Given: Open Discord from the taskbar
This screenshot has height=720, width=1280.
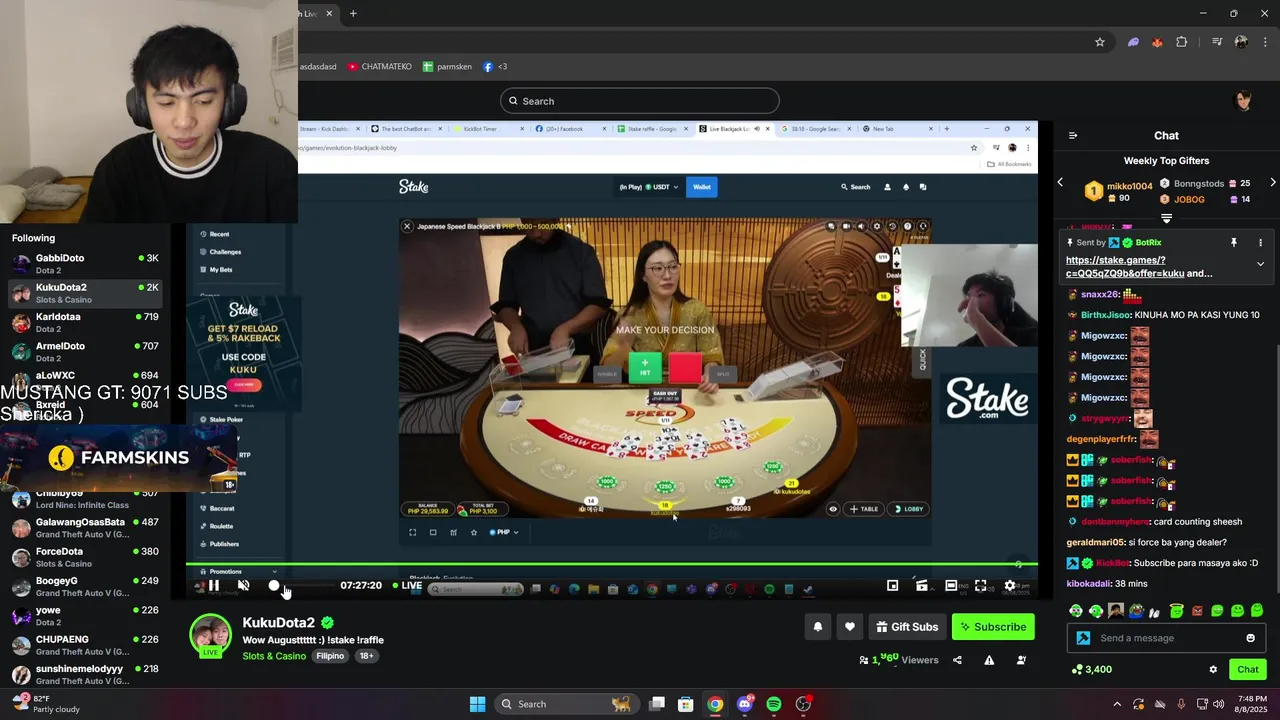Looking at the screenshot, I should point(744,704).
